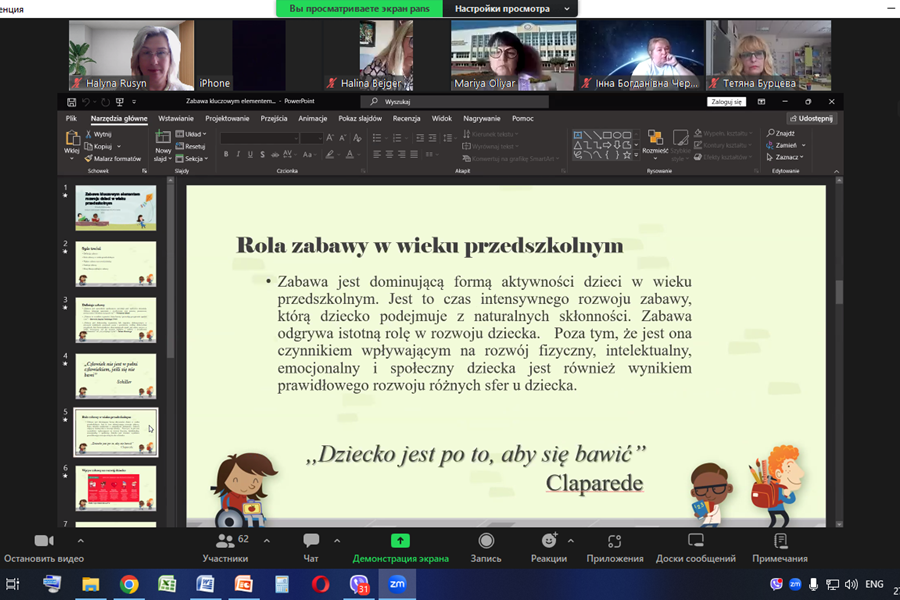Open the Чат chat panel

tap(311, 541)
